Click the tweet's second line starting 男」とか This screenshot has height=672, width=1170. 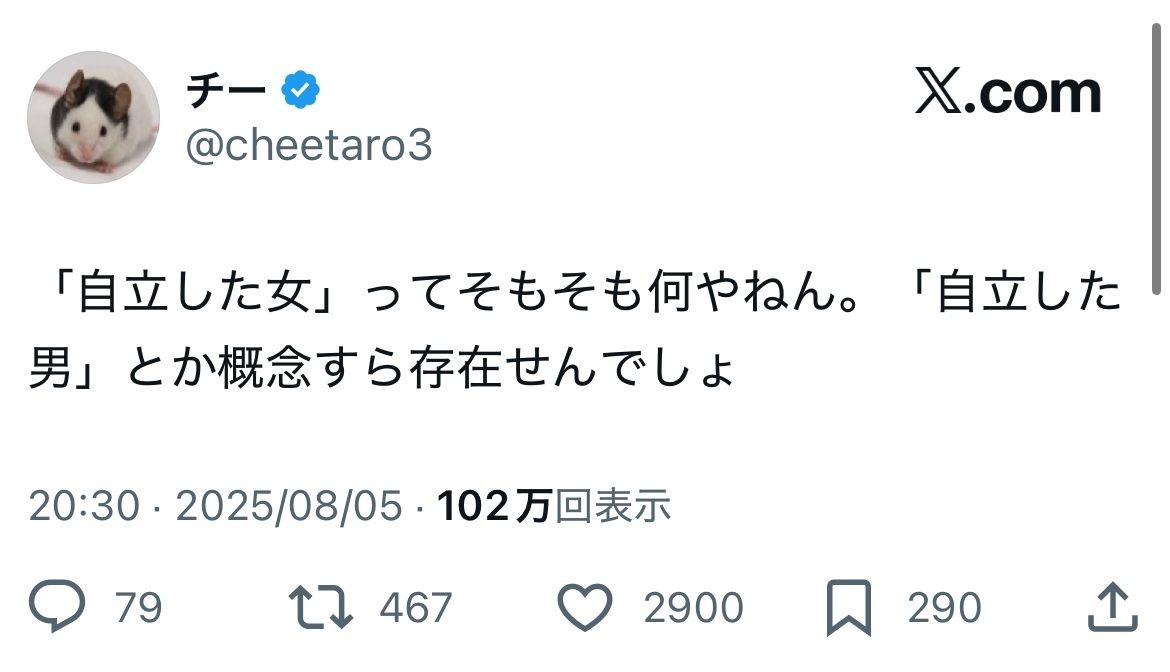[x=382, y=370]
